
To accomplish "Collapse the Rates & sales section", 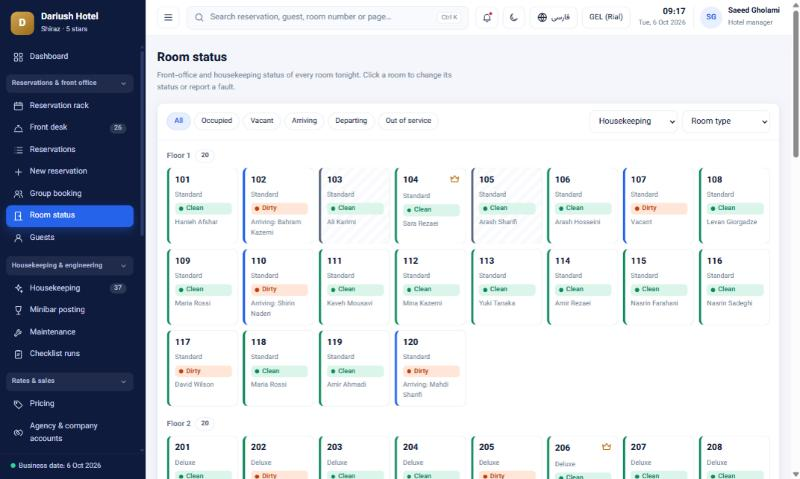I will 69,381.
